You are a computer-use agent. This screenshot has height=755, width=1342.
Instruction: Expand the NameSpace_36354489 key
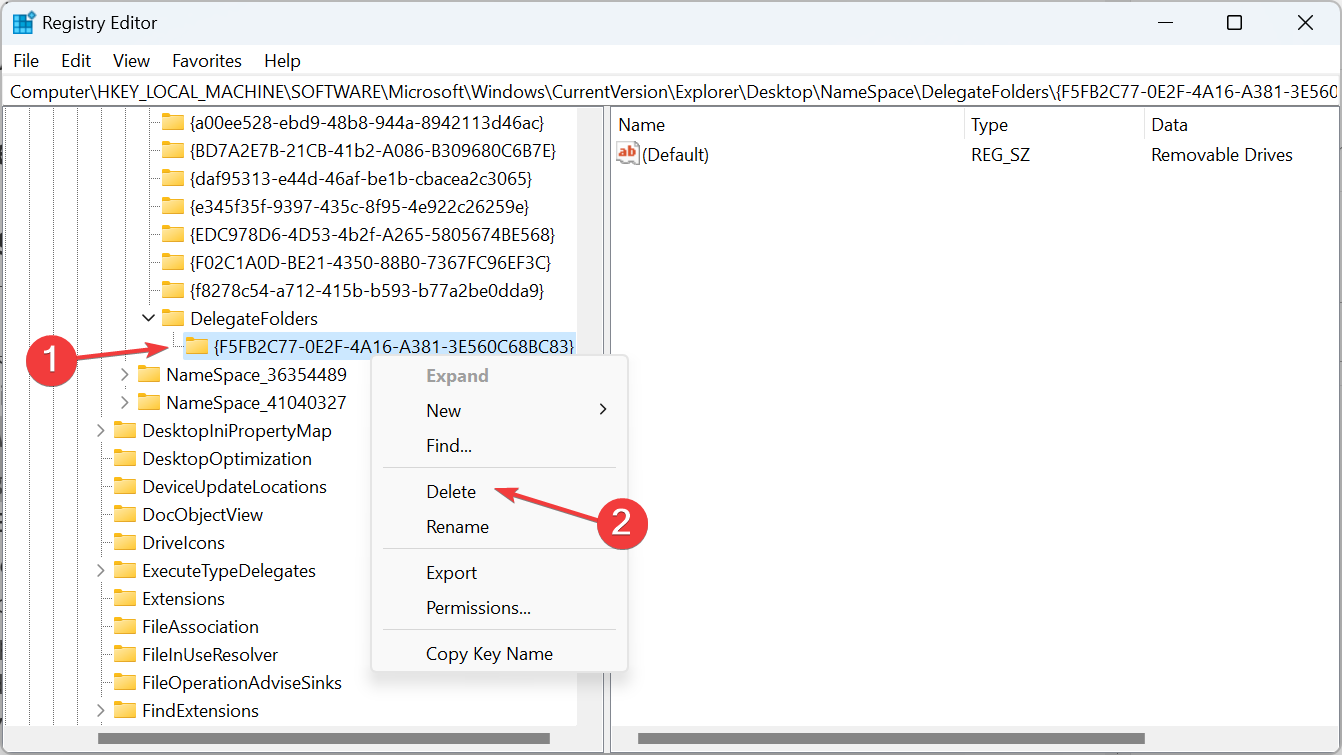click(125, 375)
